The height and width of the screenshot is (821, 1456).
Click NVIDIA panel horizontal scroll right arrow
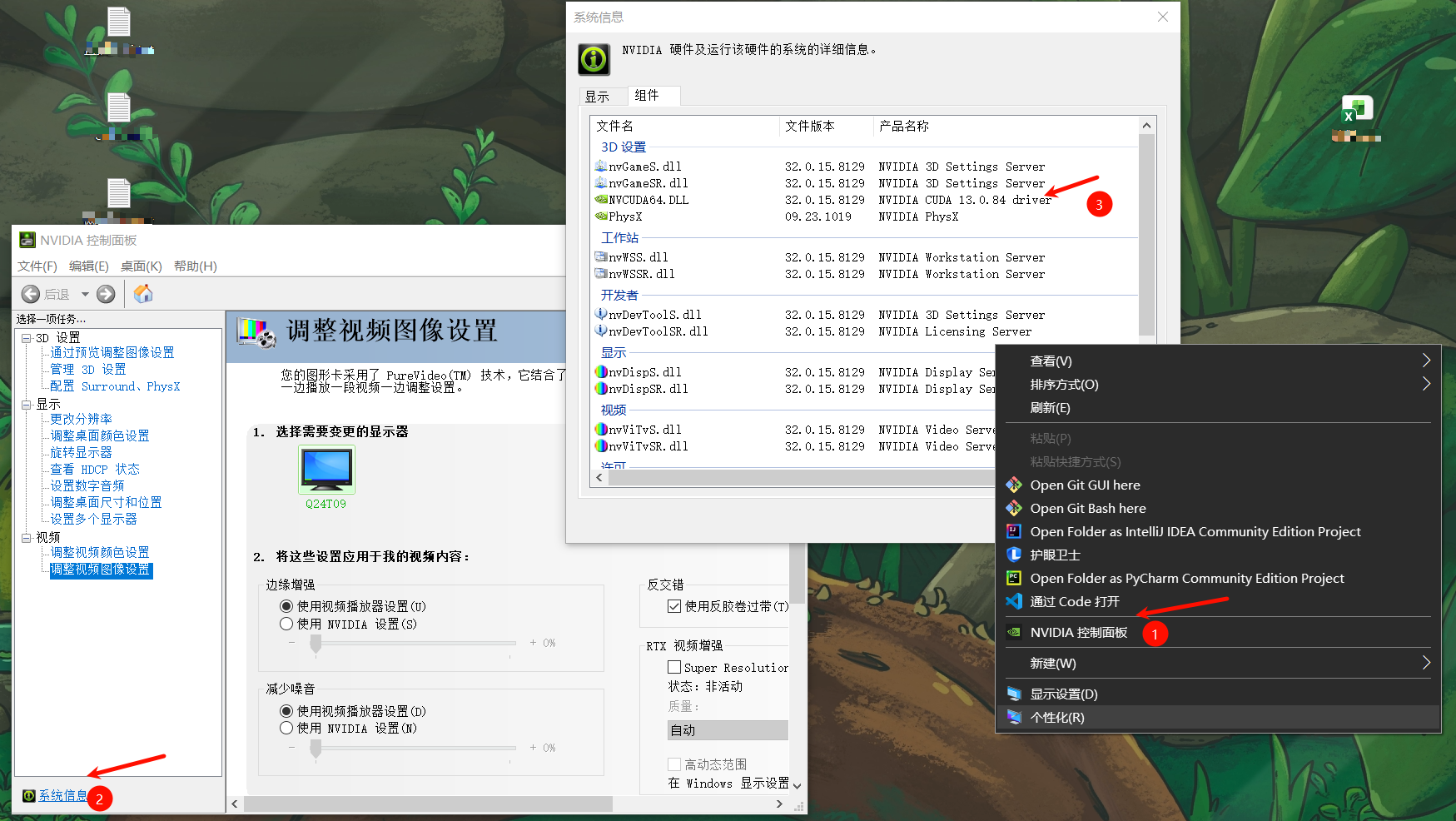coord(779,804)
